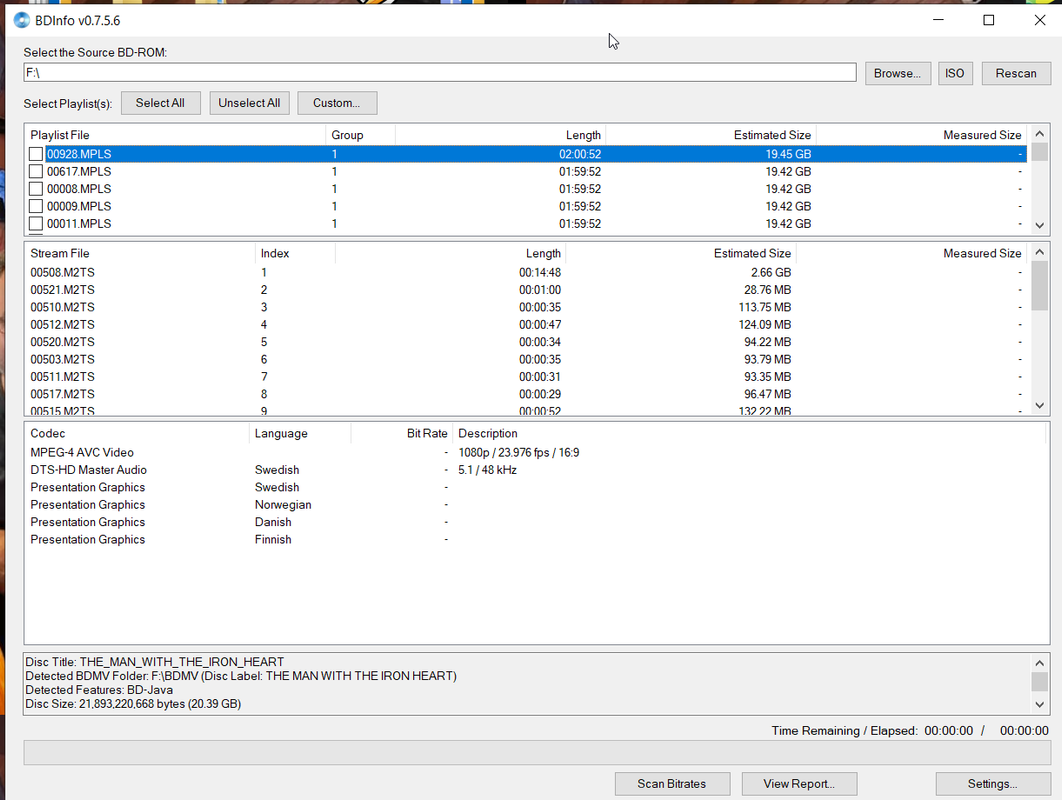The image size is (1062, 800).
Task: Unselect All playlists
Action: coord(249,103)
